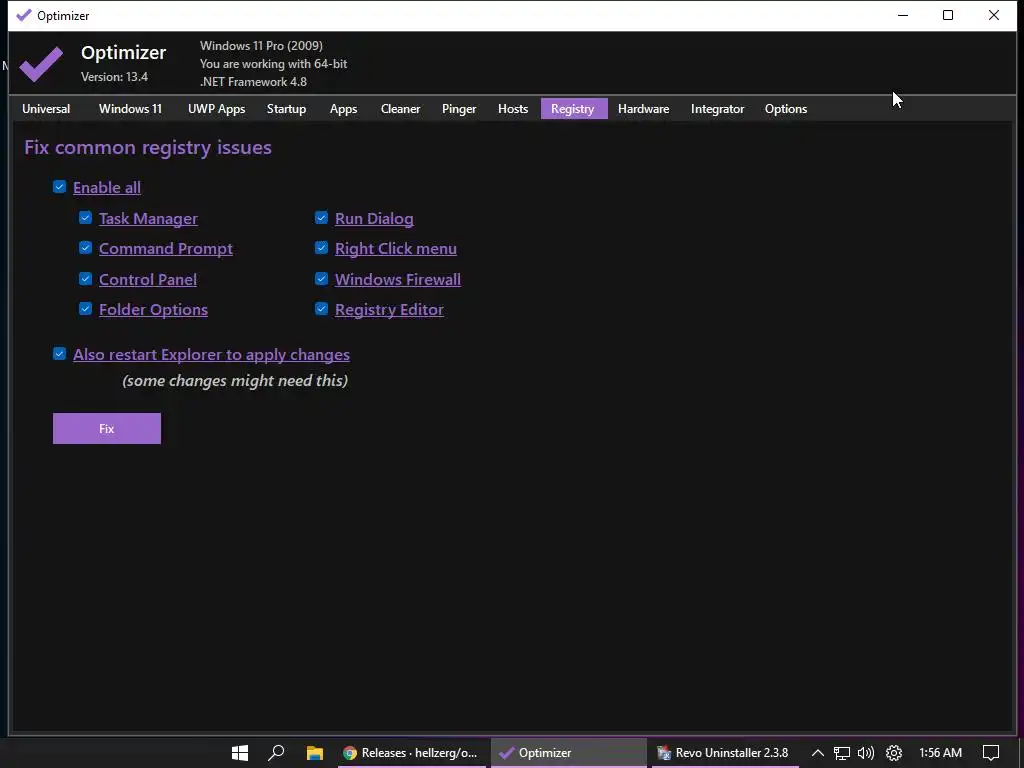1024x768 pixels.
Task: Click Registry Editor link label
Action: click(389, 310)
